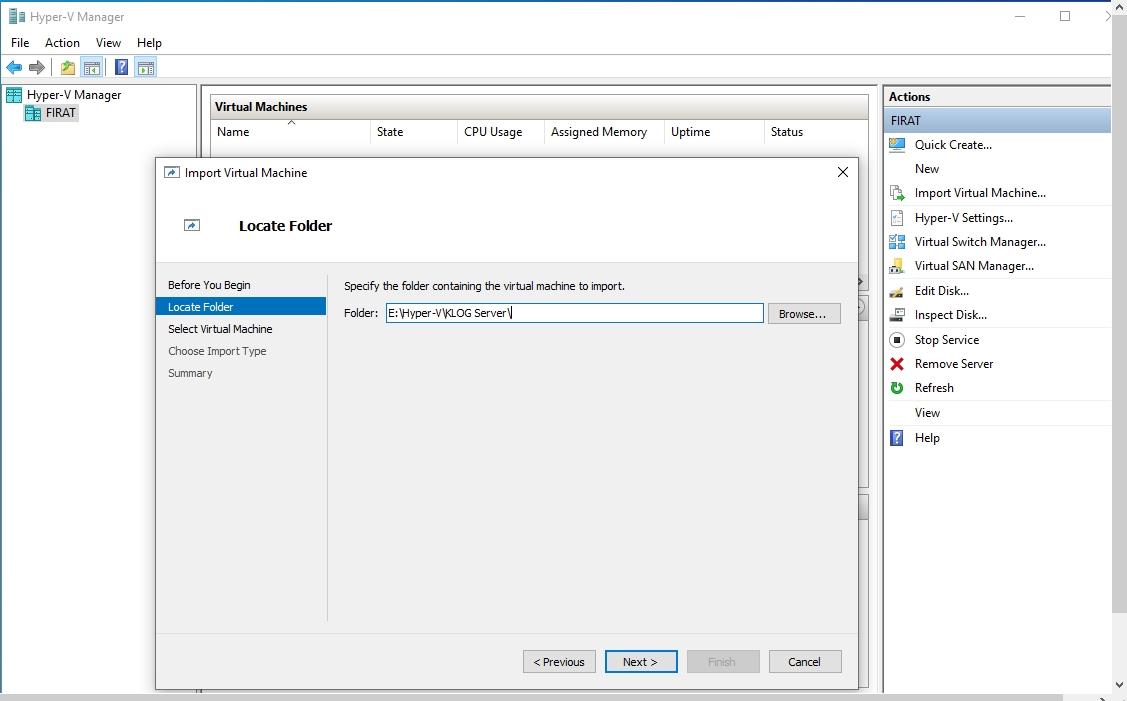Click Import Virtual Machine dialog title icon

pos(172,173)
